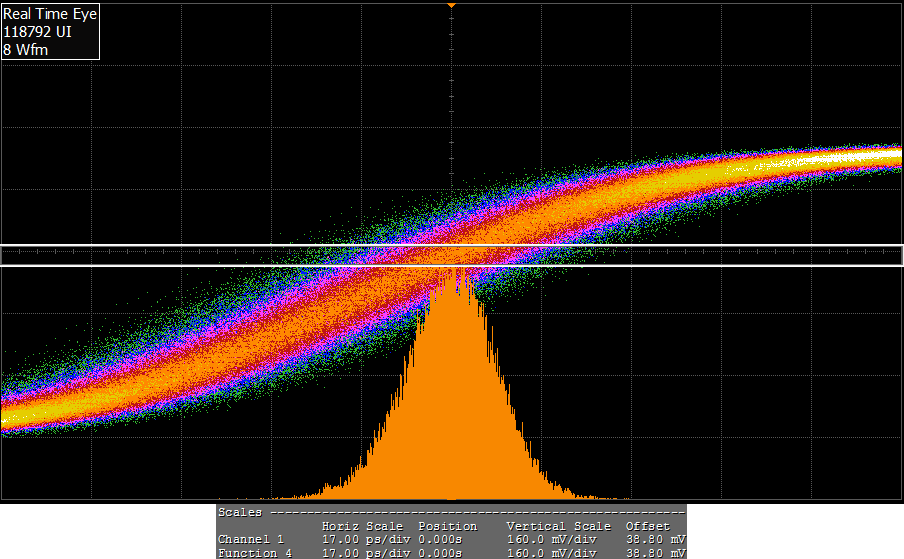
Task: Click Function 4 position value 0.000s
Action: pos(440,552)
